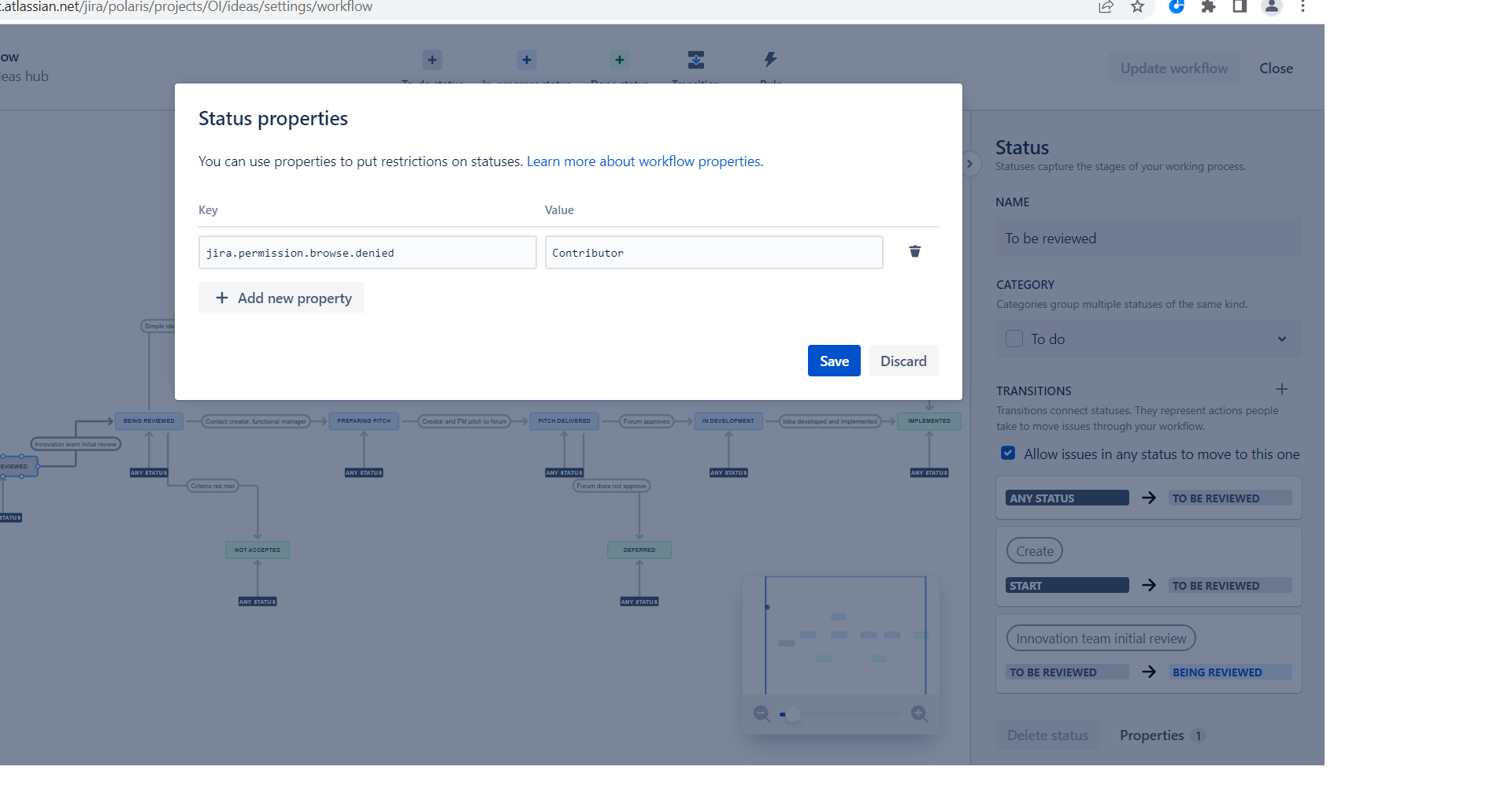Open the Category dropdown showing To do
1512x811 pixels.
pyautogui.click(x=1148, y=339)
